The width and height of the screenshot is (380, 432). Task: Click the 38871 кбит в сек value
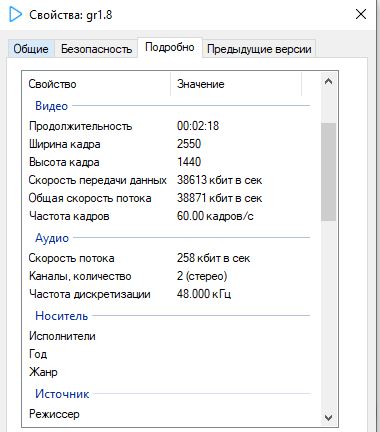point(219,198)
